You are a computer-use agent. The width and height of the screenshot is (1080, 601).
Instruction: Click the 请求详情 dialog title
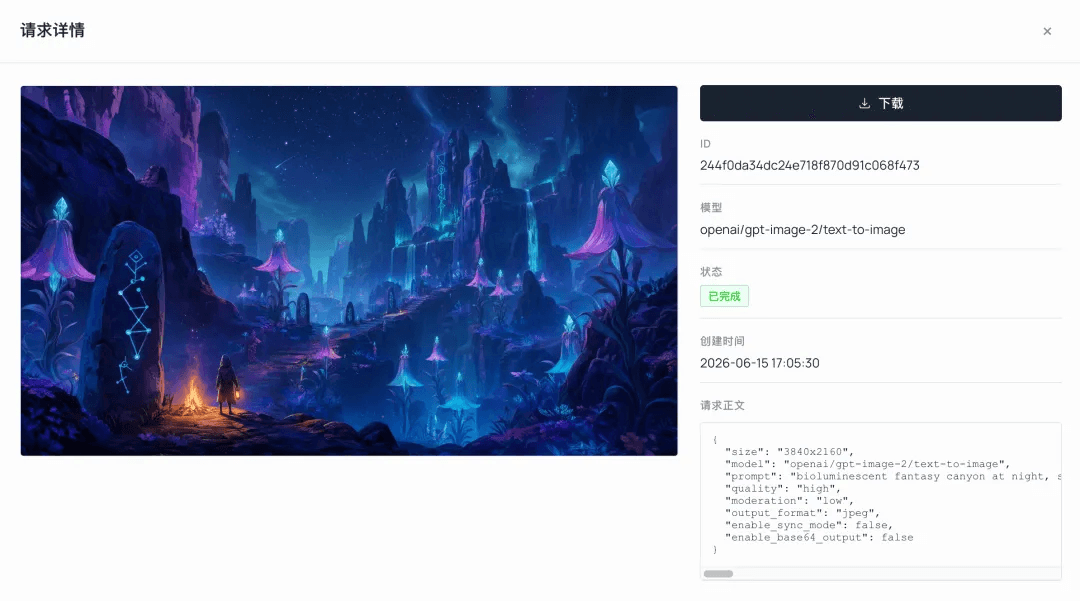click(x=52, y=30)
